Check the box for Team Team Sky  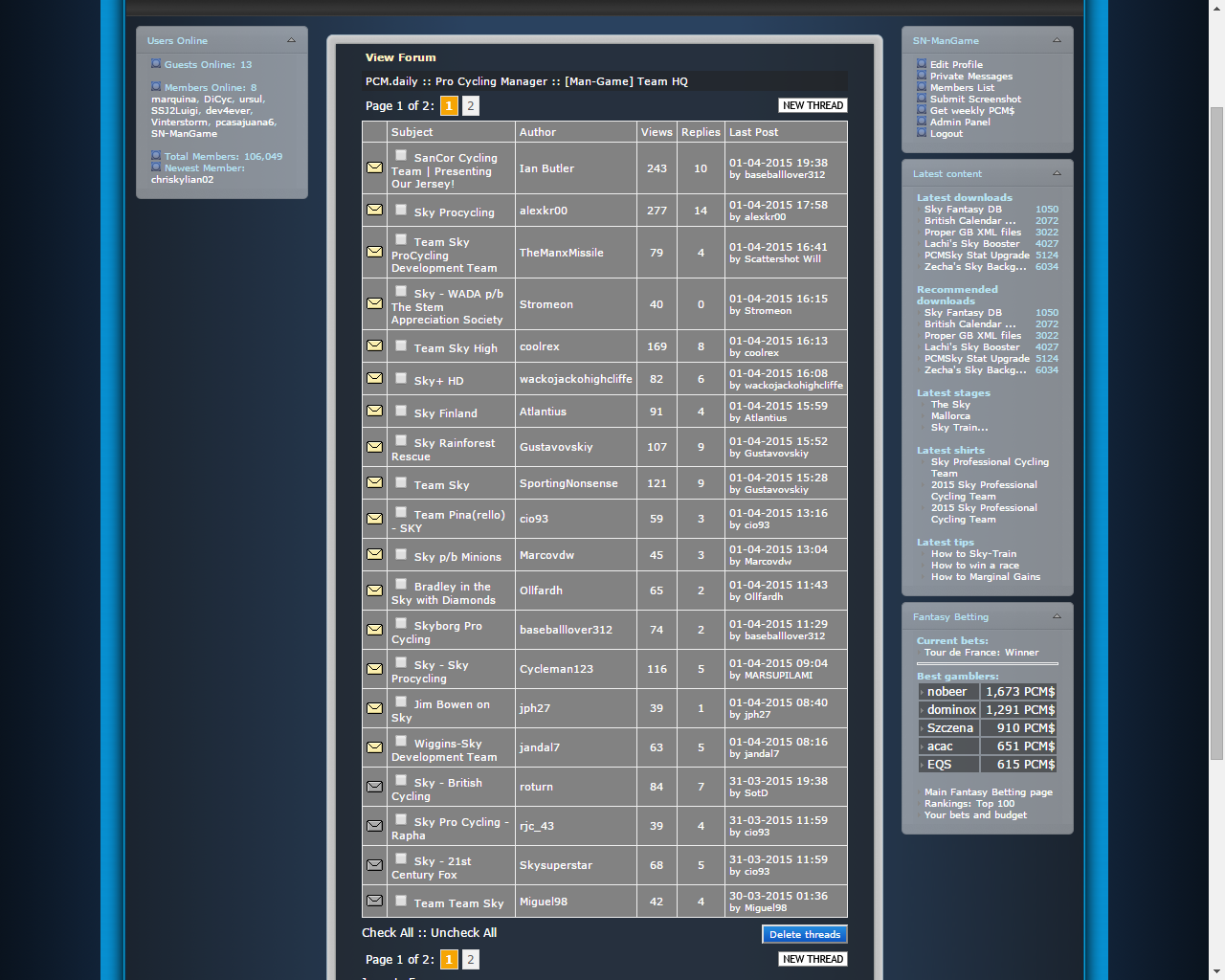pos(401,901)
